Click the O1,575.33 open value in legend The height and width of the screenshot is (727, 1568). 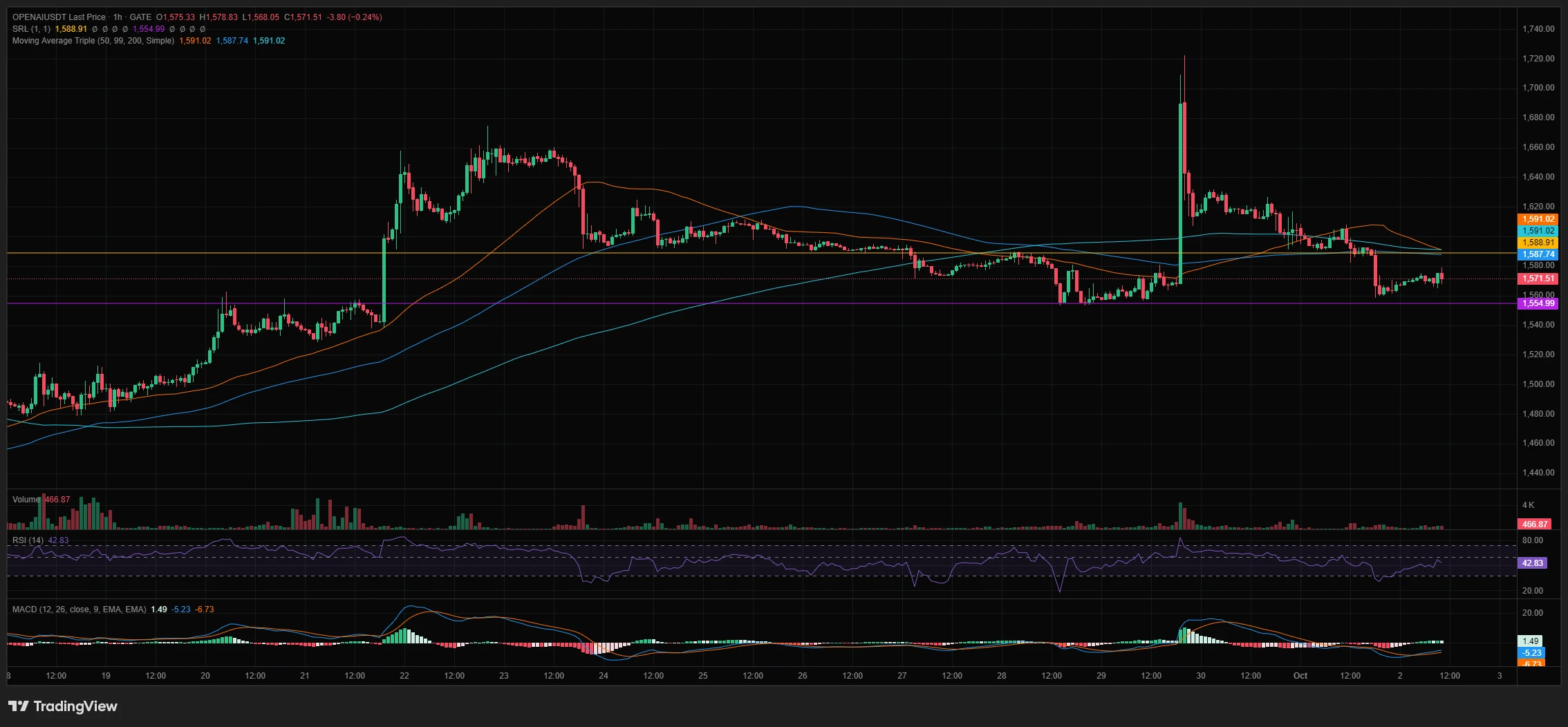176,17
